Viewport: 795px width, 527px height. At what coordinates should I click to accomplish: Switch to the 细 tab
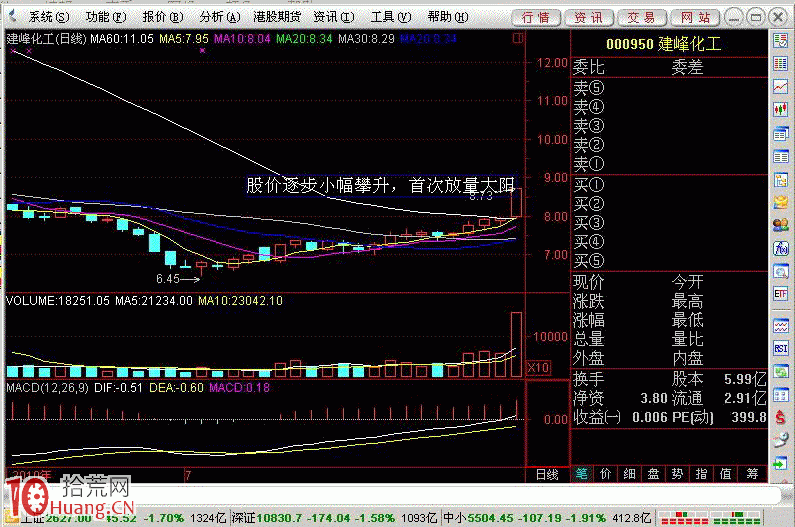pyautogui.click(x=629, y=474)
